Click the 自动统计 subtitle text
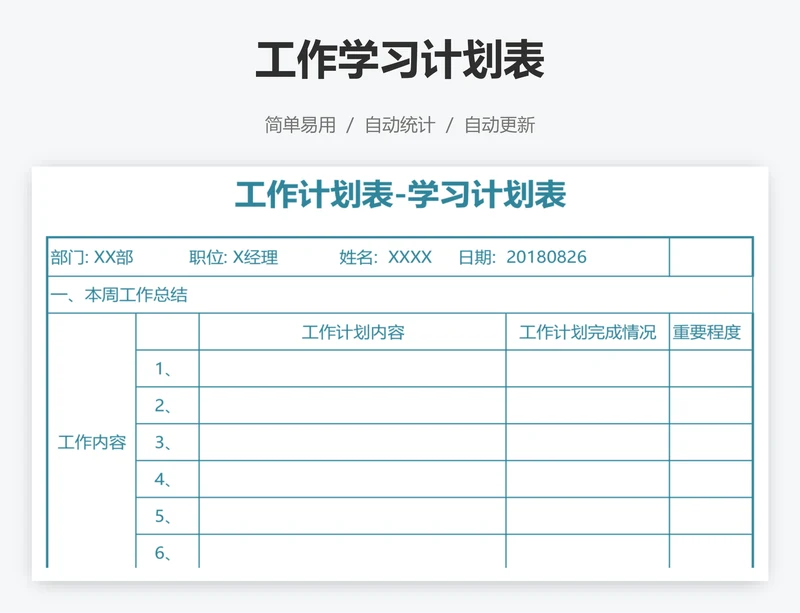The width and height of the screenshot is (800, 613). (x=399, y=125)
